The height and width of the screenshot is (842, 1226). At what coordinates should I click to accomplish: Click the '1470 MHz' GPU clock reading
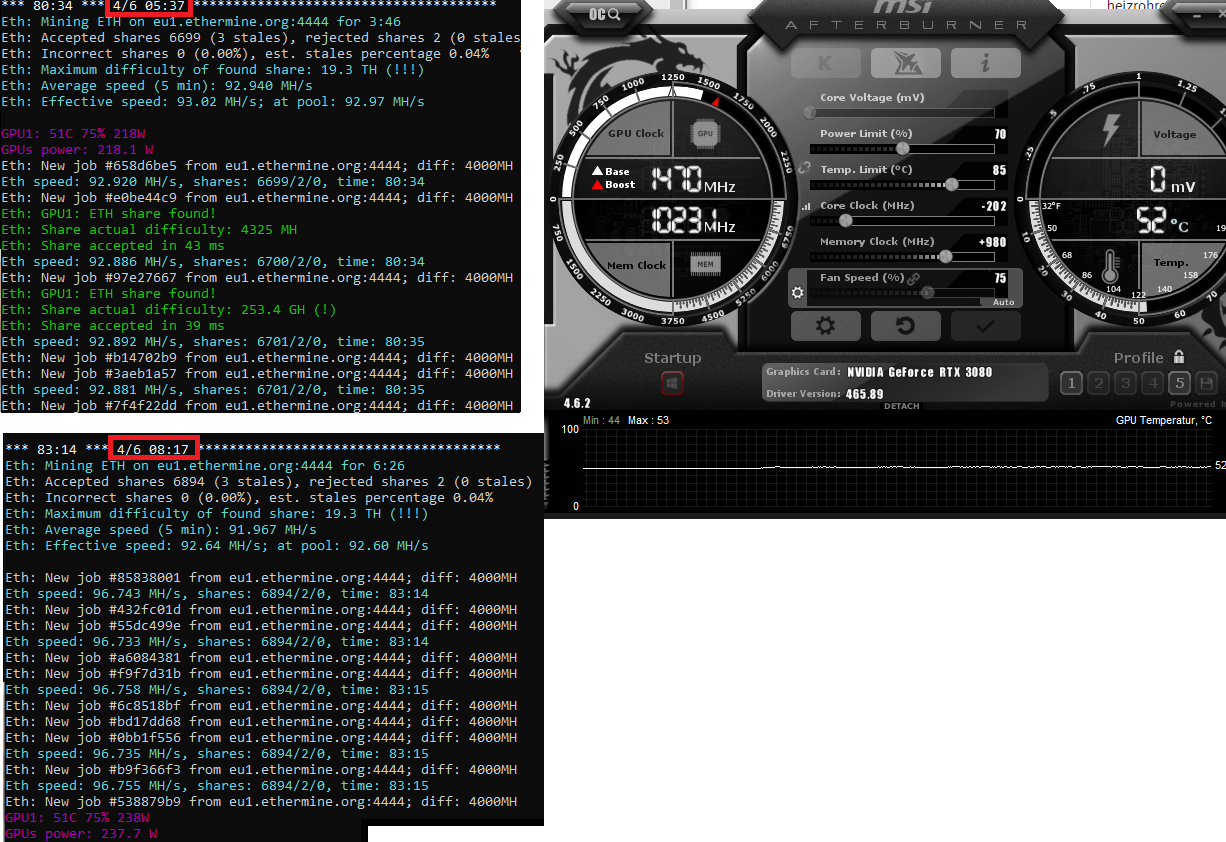693,181
